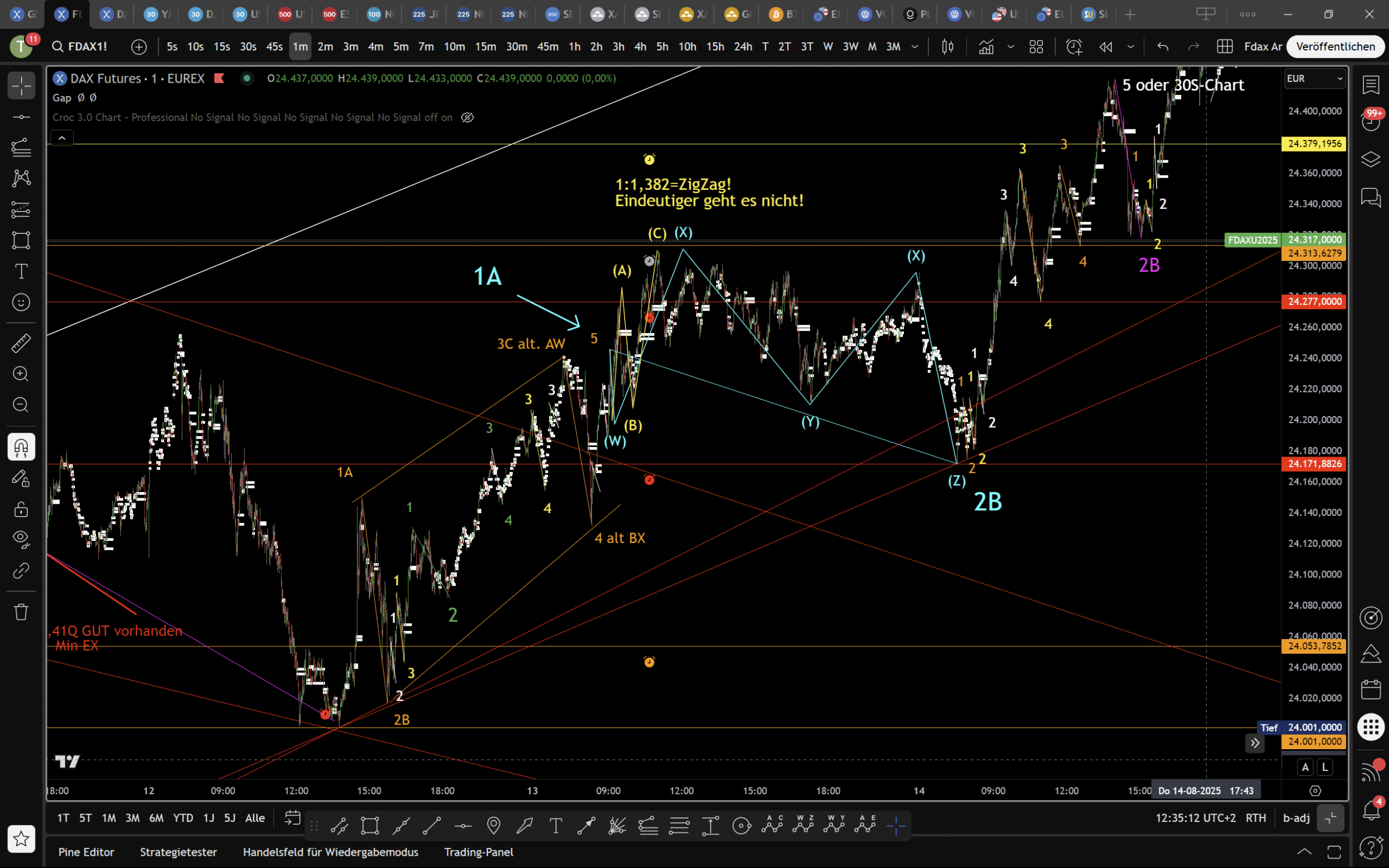This screenshot has width=1389, height=868.
Task: Select the 5m timeframe button
Action: 400,47
